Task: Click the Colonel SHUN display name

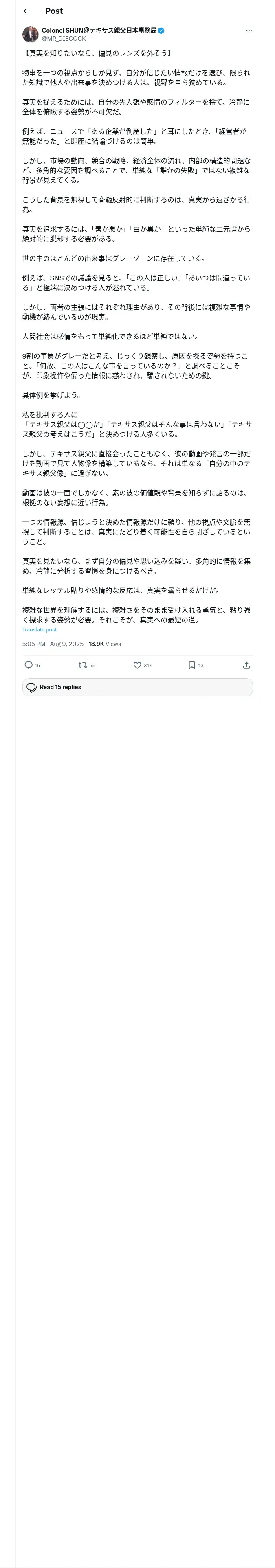Action: 99,30
